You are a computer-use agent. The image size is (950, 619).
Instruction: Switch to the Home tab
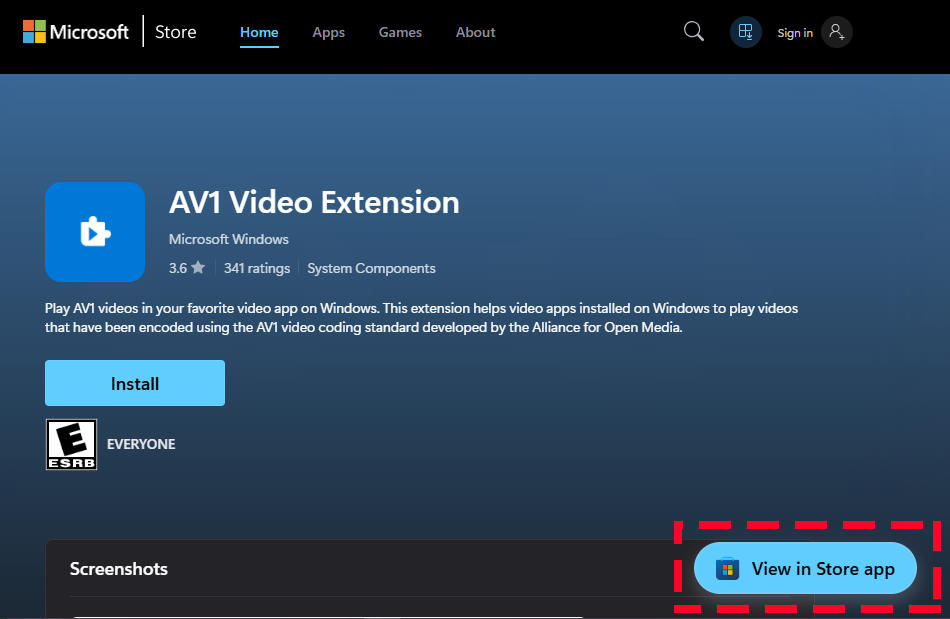[259, 32]
